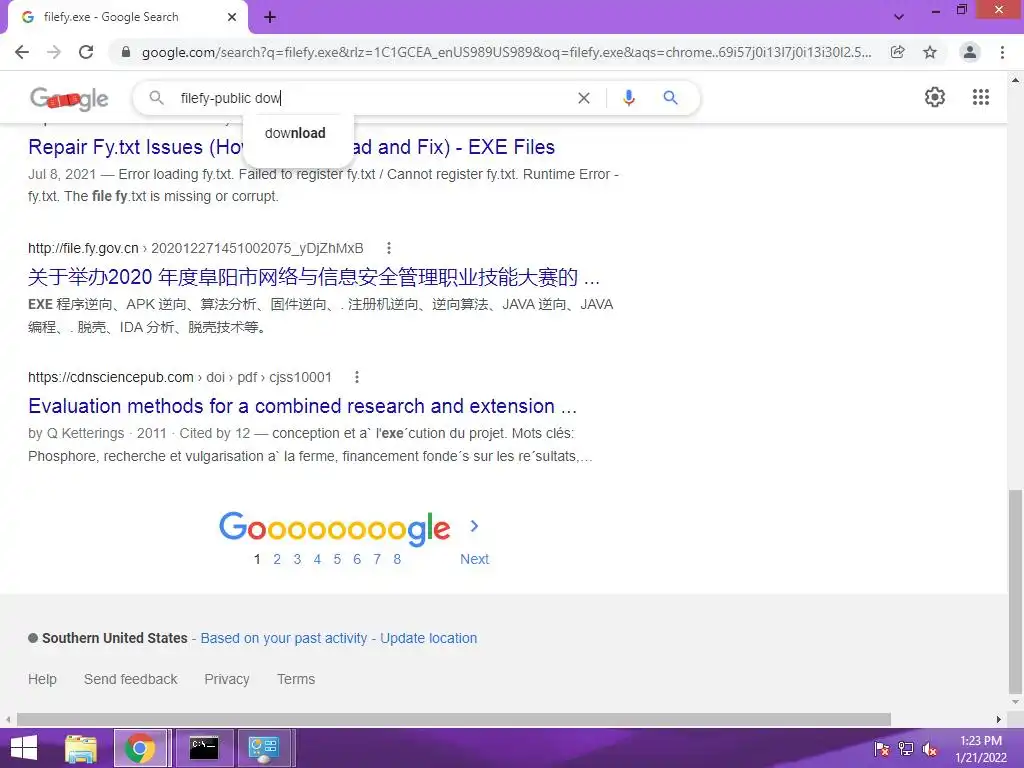Viewport: 1024px width, 768px height.
Task: Choose the 'download' autocomplete suggestion
Action: (x=295, y=133)
